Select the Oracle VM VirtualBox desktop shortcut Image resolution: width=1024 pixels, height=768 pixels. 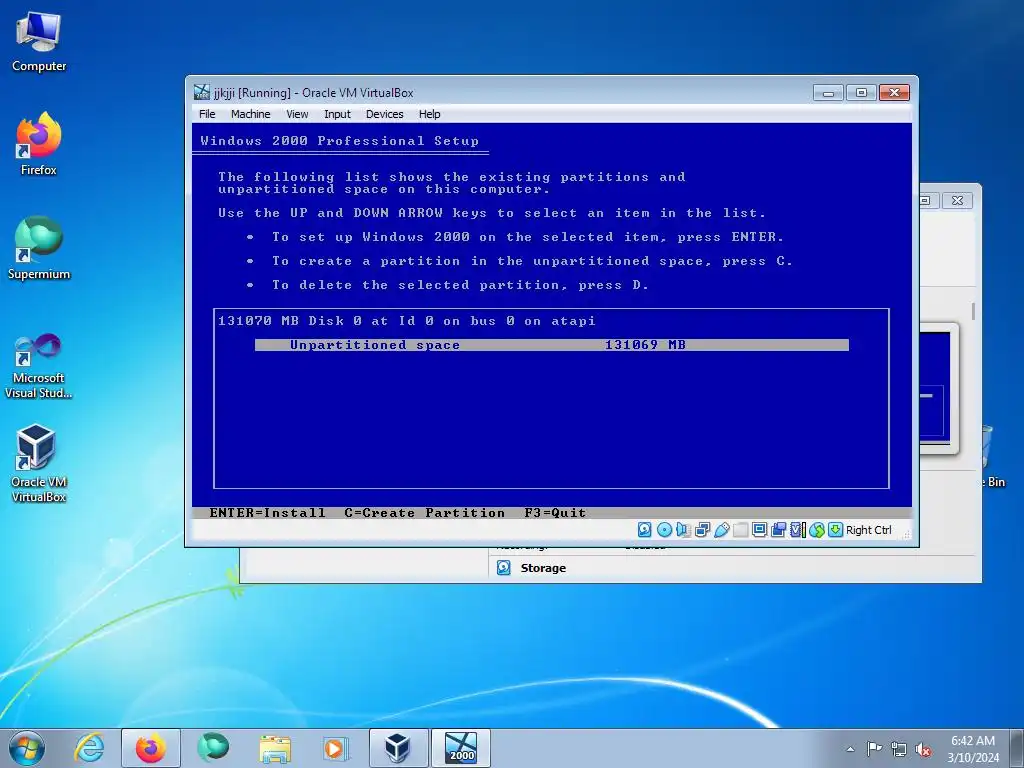click(x=39, y=463)
